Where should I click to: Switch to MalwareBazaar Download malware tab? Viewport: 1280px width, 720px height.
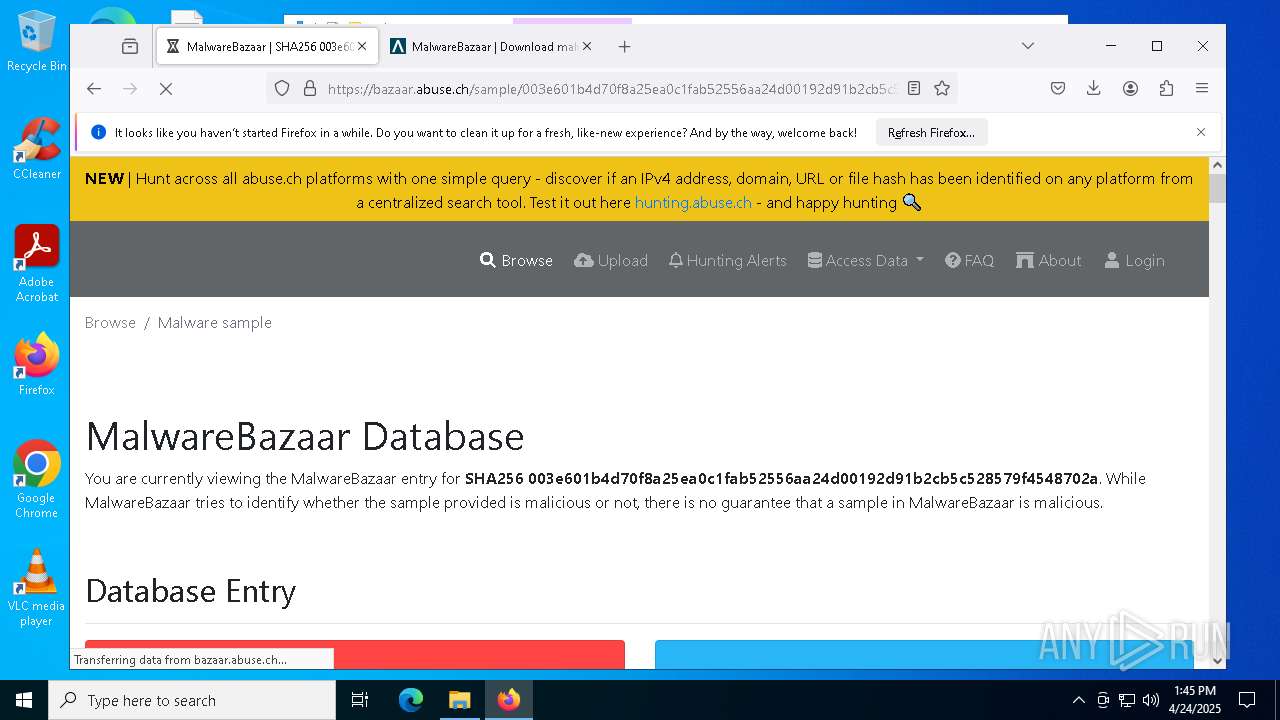492,46
